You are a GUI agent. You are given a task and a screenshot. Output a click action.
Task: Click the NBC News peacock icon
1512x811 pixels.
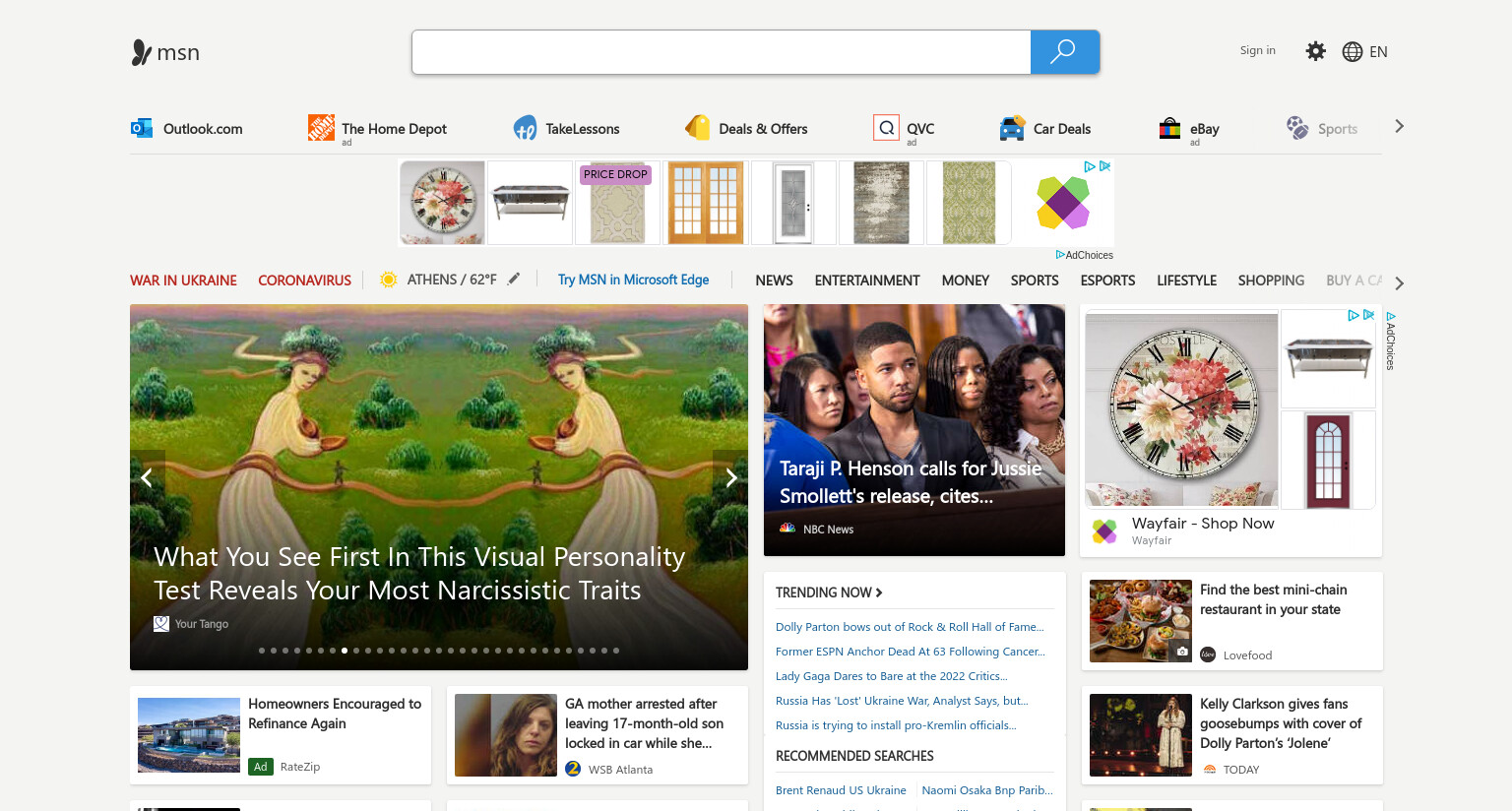[787, 529]
